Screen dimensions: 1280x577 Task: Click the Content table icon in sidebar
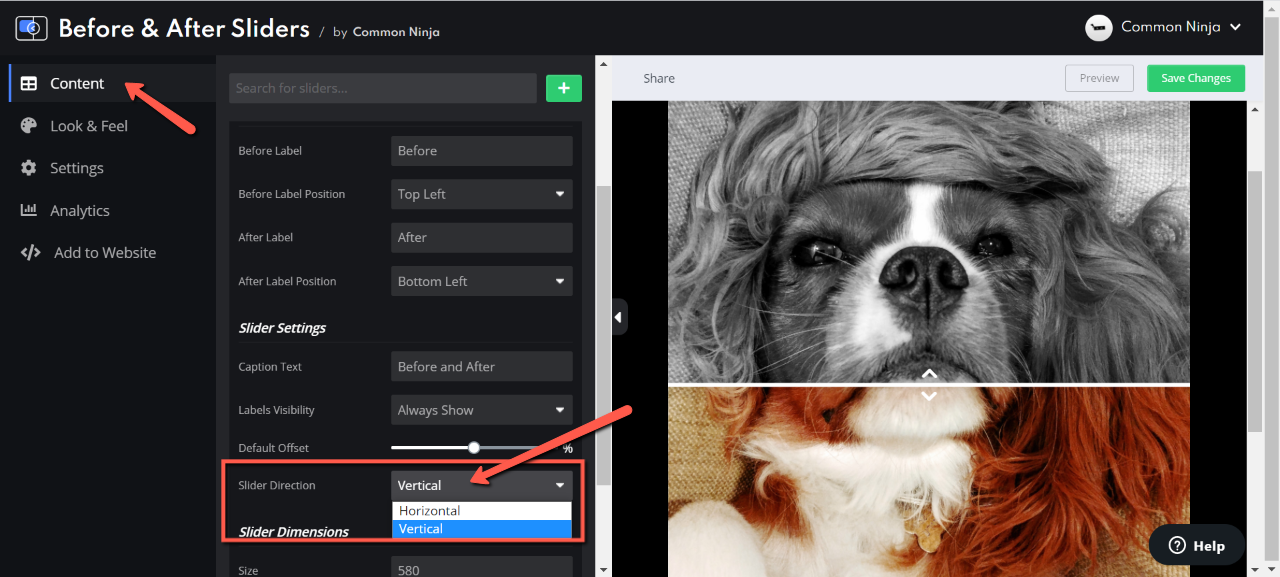pos(29,84)
